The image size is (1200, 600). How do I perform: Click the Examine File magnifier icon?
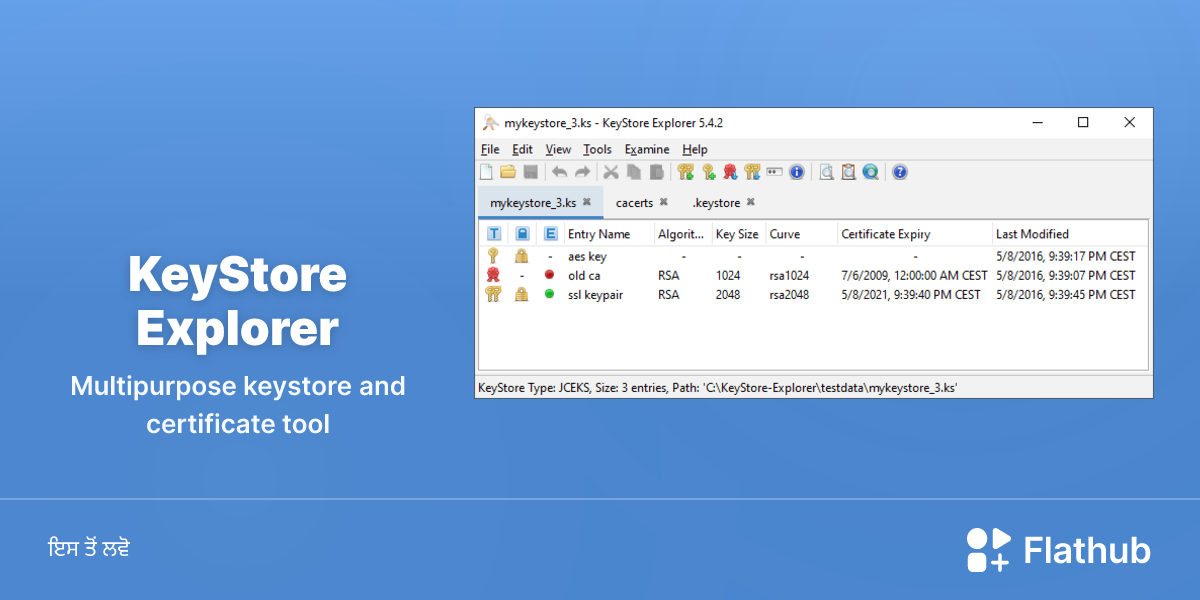pos(826,172)
